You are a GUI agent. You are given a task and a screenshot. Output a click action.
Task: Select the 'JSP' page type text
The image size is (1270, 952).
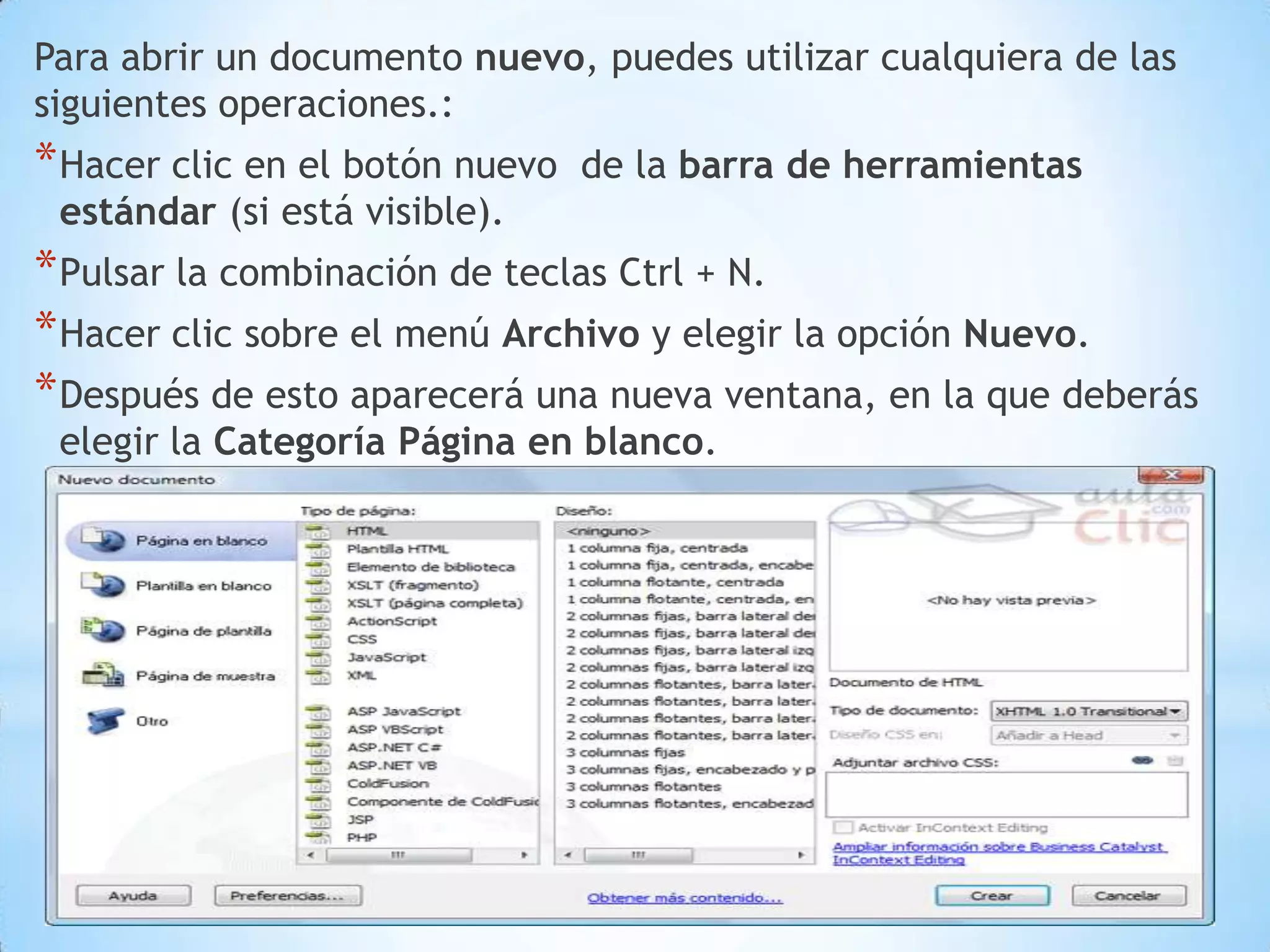point(360,819)
